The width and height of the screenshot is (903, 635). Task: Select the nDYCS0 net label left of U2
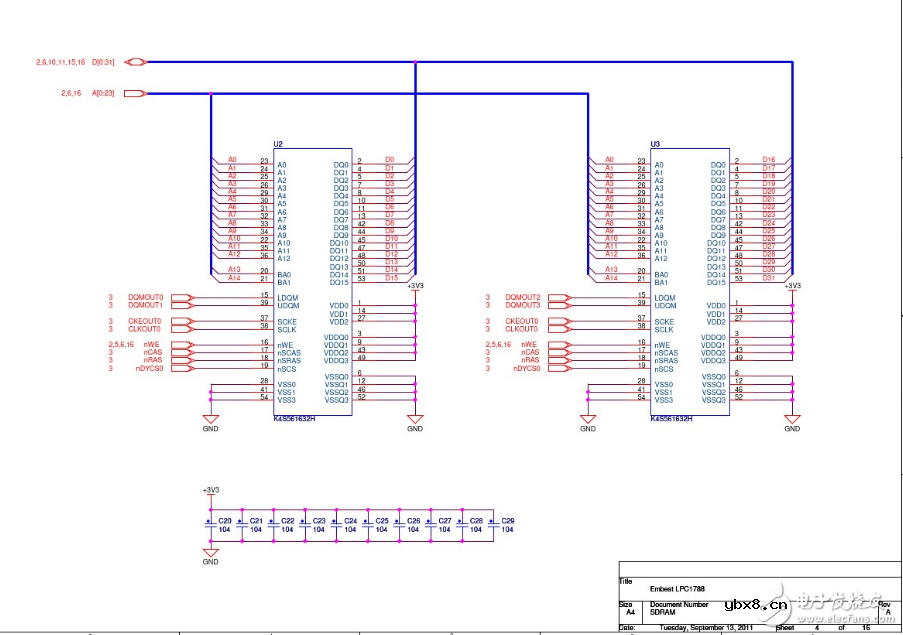[x=148, y=369]
